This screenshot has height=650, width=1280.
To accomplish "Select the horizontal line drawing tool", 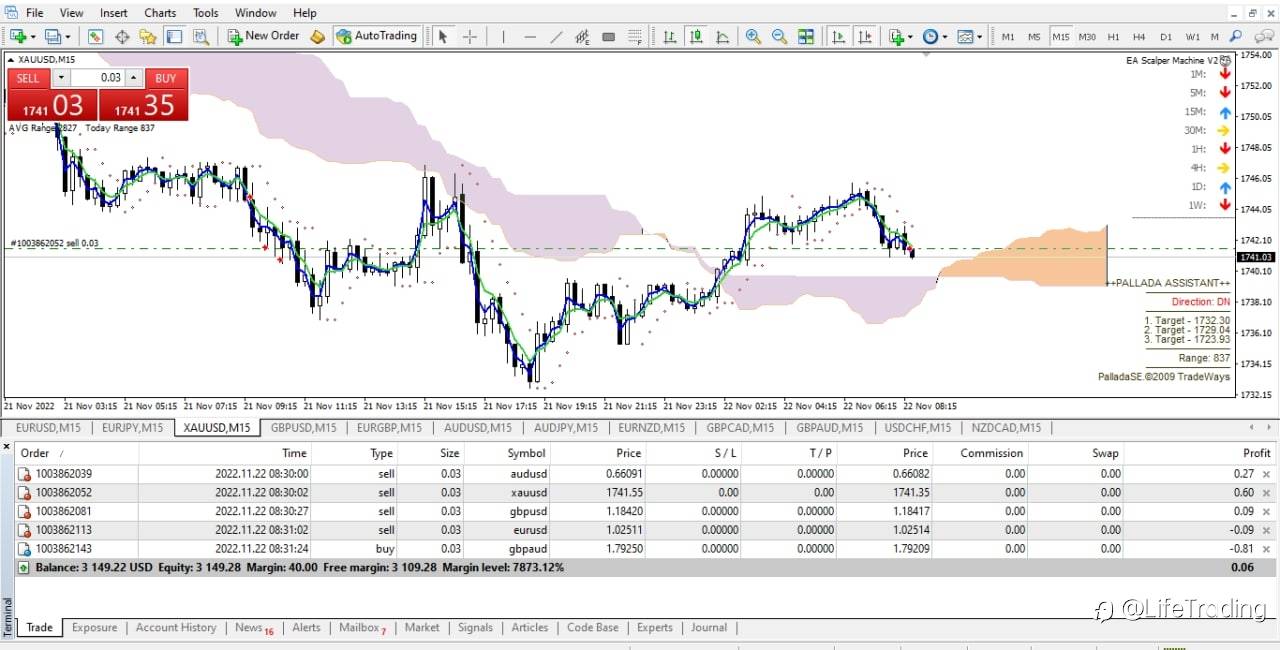I will (x=530, y=36).
